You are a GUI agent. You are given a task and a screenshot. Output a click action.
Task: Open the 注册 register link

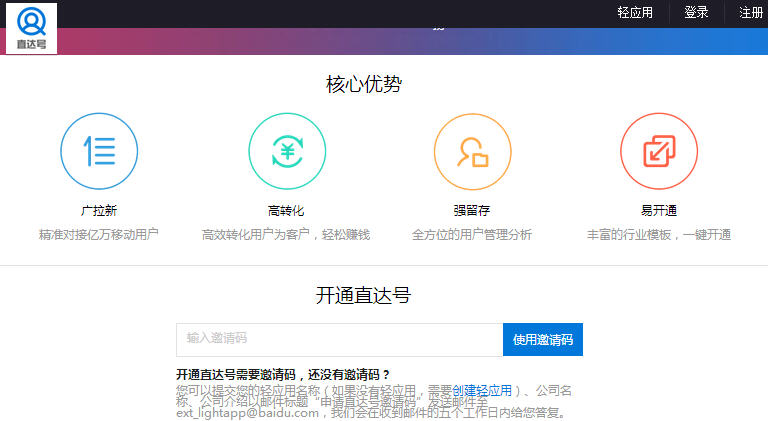point(751,12)
